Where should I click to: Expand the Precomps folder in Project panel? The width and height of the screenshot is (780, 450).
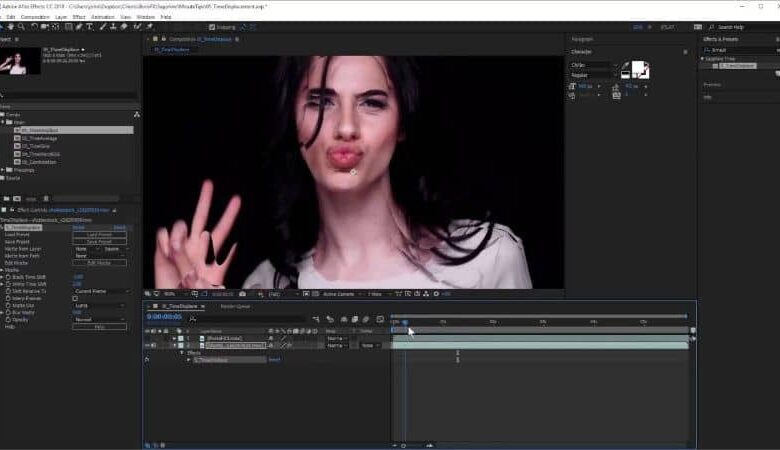[x=3, y=170]
